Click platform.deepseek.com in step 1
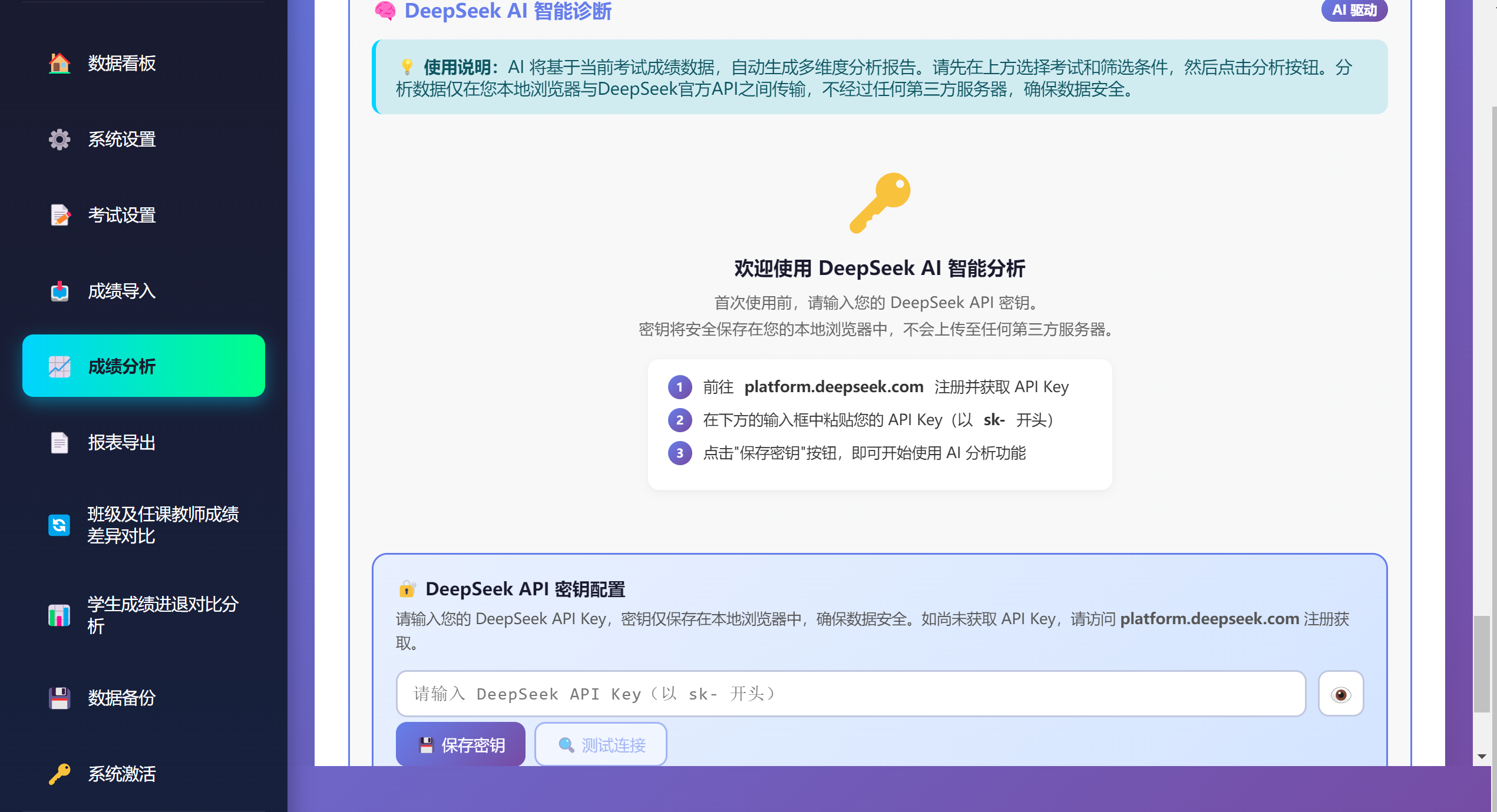 click(834, 387)
